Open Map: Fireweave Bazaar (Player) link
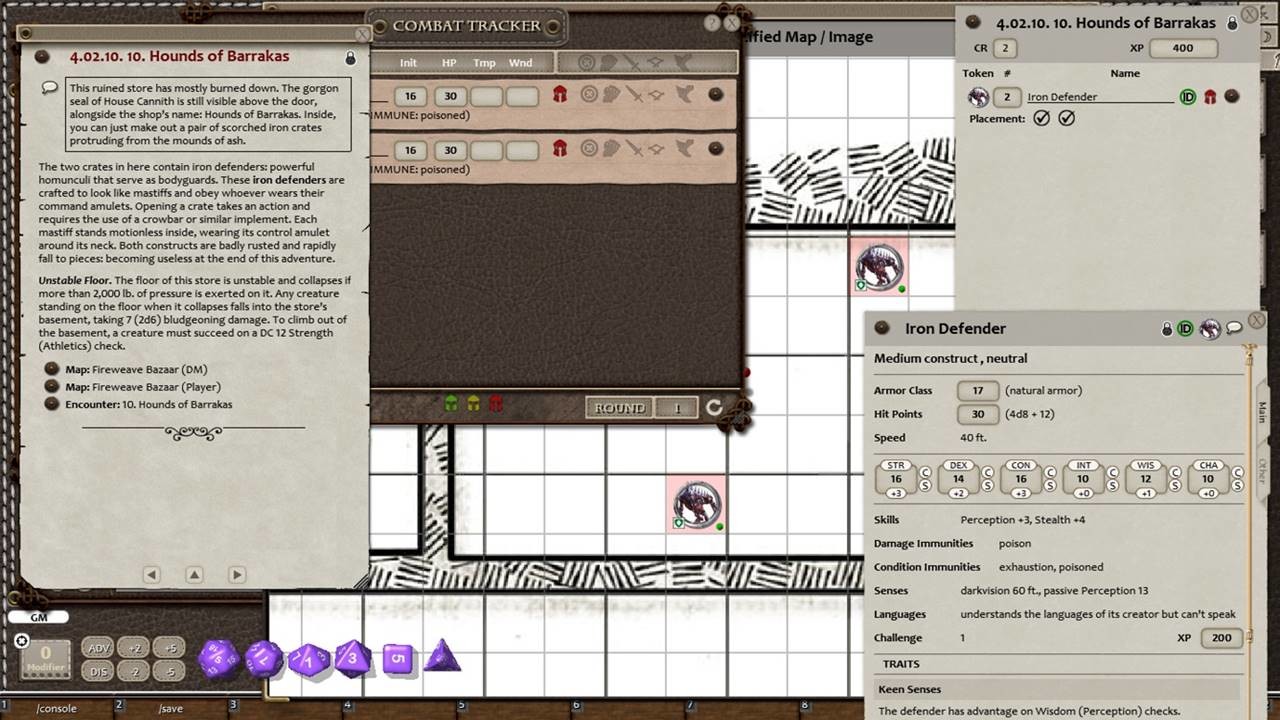This screenshot has height=720, width=1280. (52, 387)
